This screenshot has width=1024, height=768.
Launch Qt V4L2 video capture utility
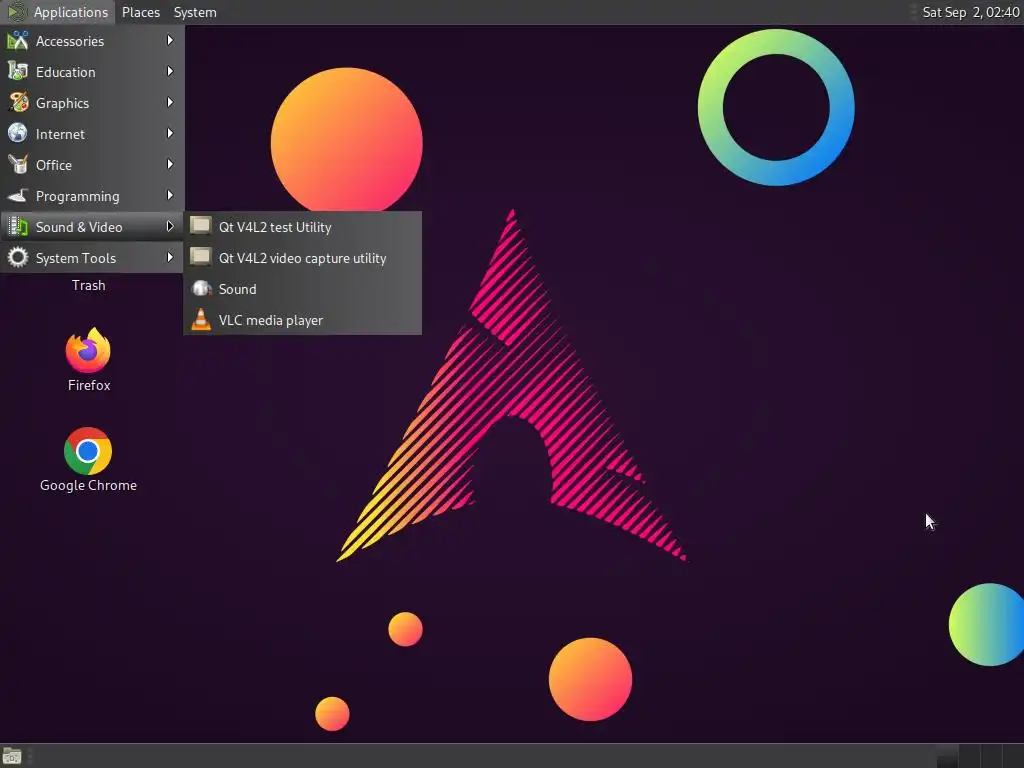(x=302, y=258)
